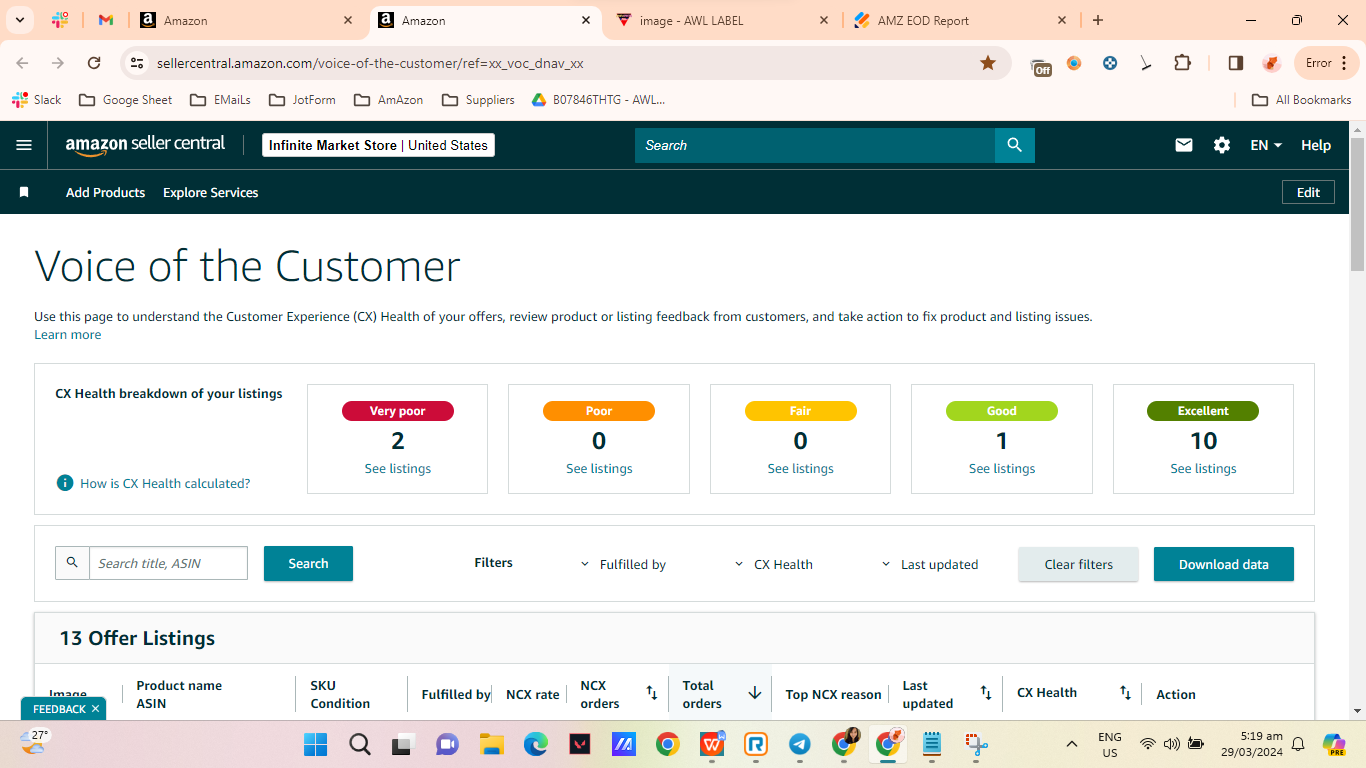The width and height of the screenshot is (1366, 768).
Task: Reload the current browser page
Action: coord(94,63)
